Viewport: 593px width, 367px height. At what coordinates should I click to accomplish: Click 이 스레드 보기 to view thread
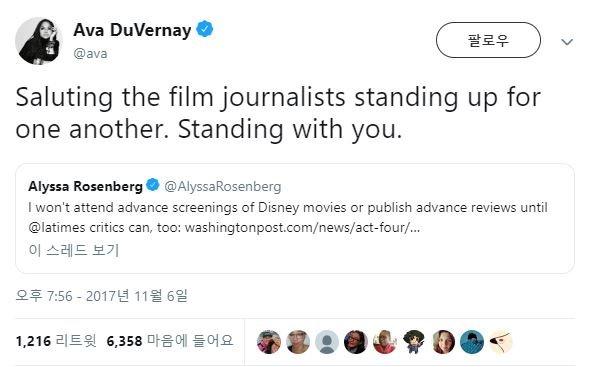(x=74, y=250)
